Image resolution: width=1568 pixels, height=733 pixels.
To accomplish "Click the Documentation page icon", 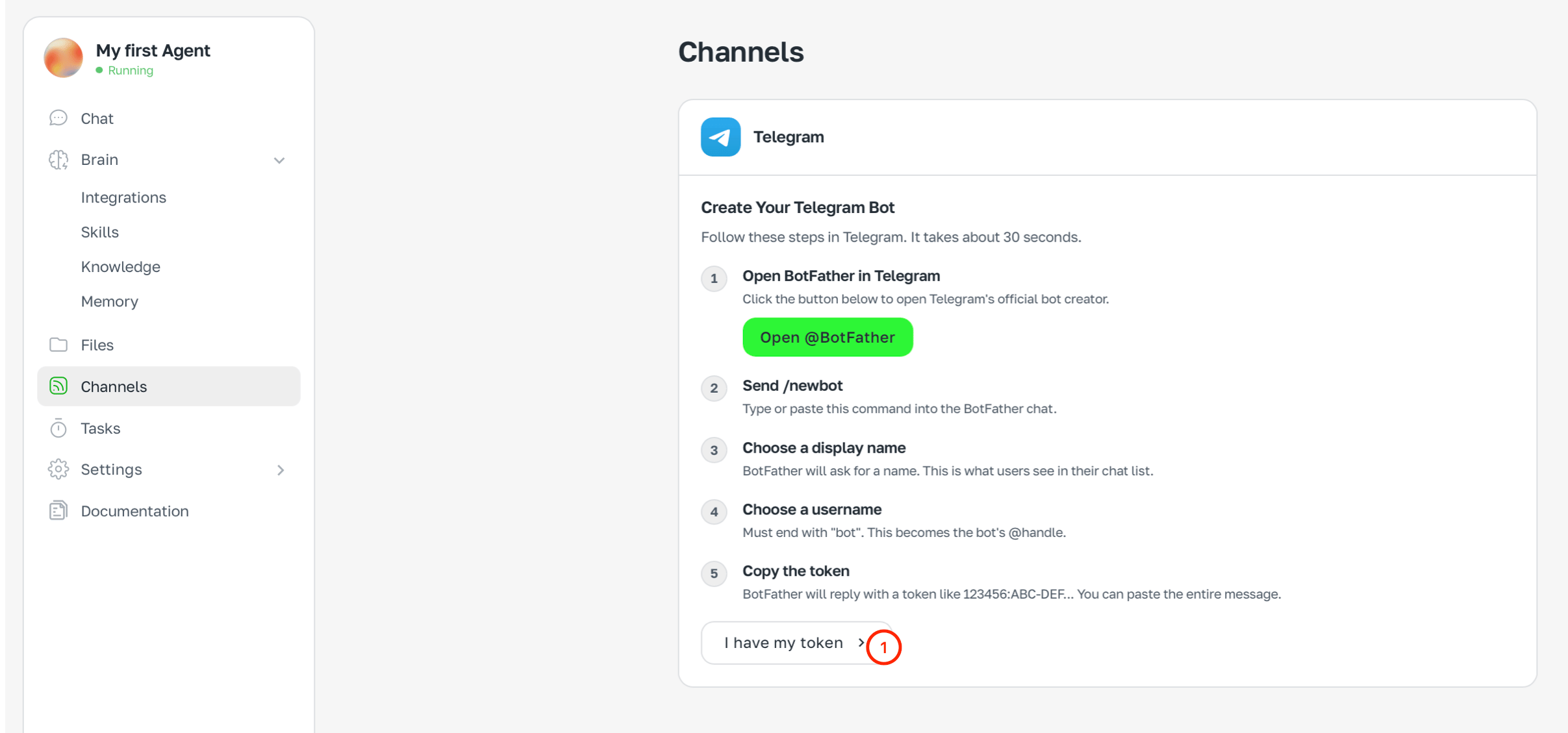I will click(58, 511).
